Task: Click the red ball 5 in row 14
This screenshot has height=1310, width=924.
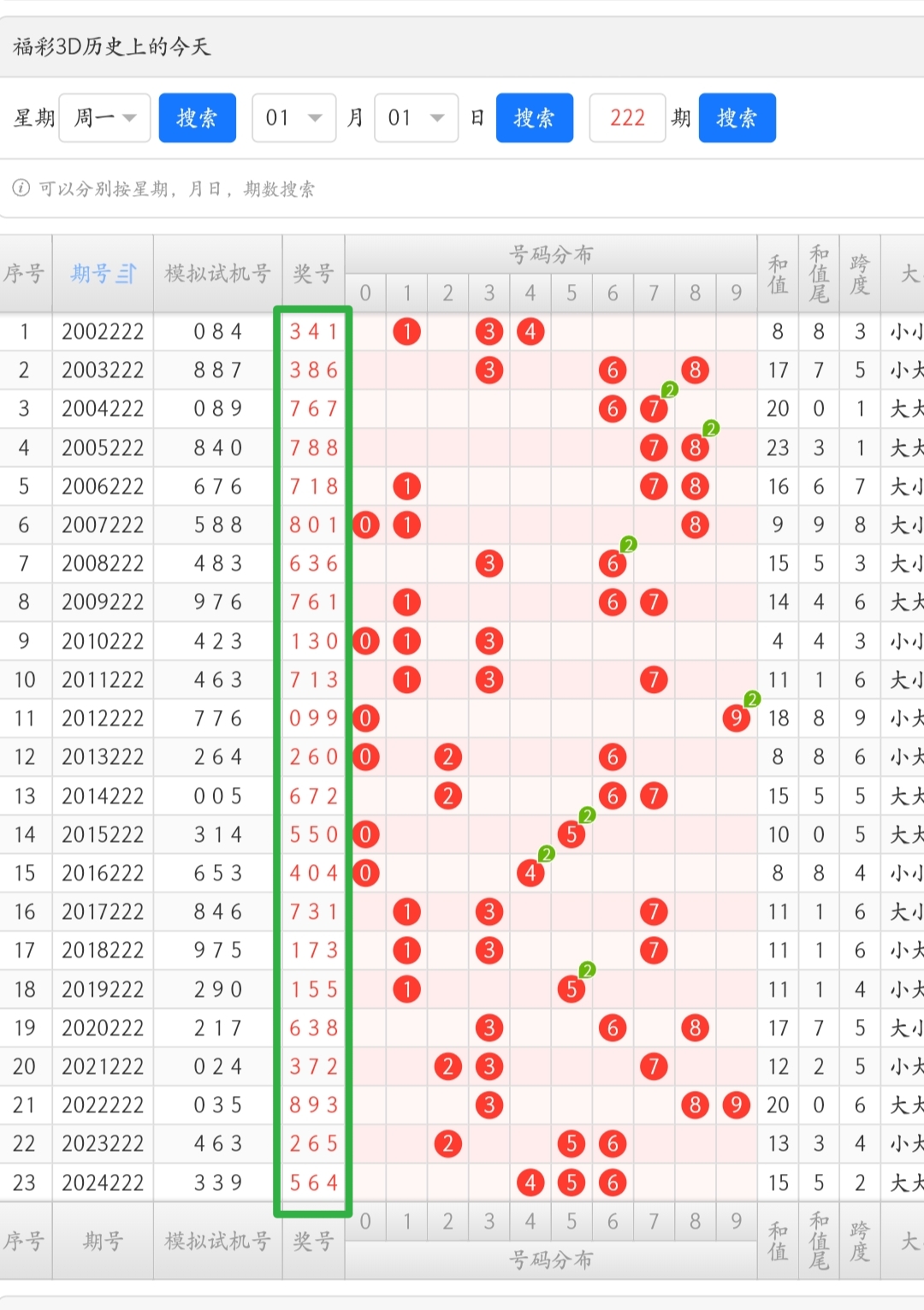Action: tap(571, 834)
